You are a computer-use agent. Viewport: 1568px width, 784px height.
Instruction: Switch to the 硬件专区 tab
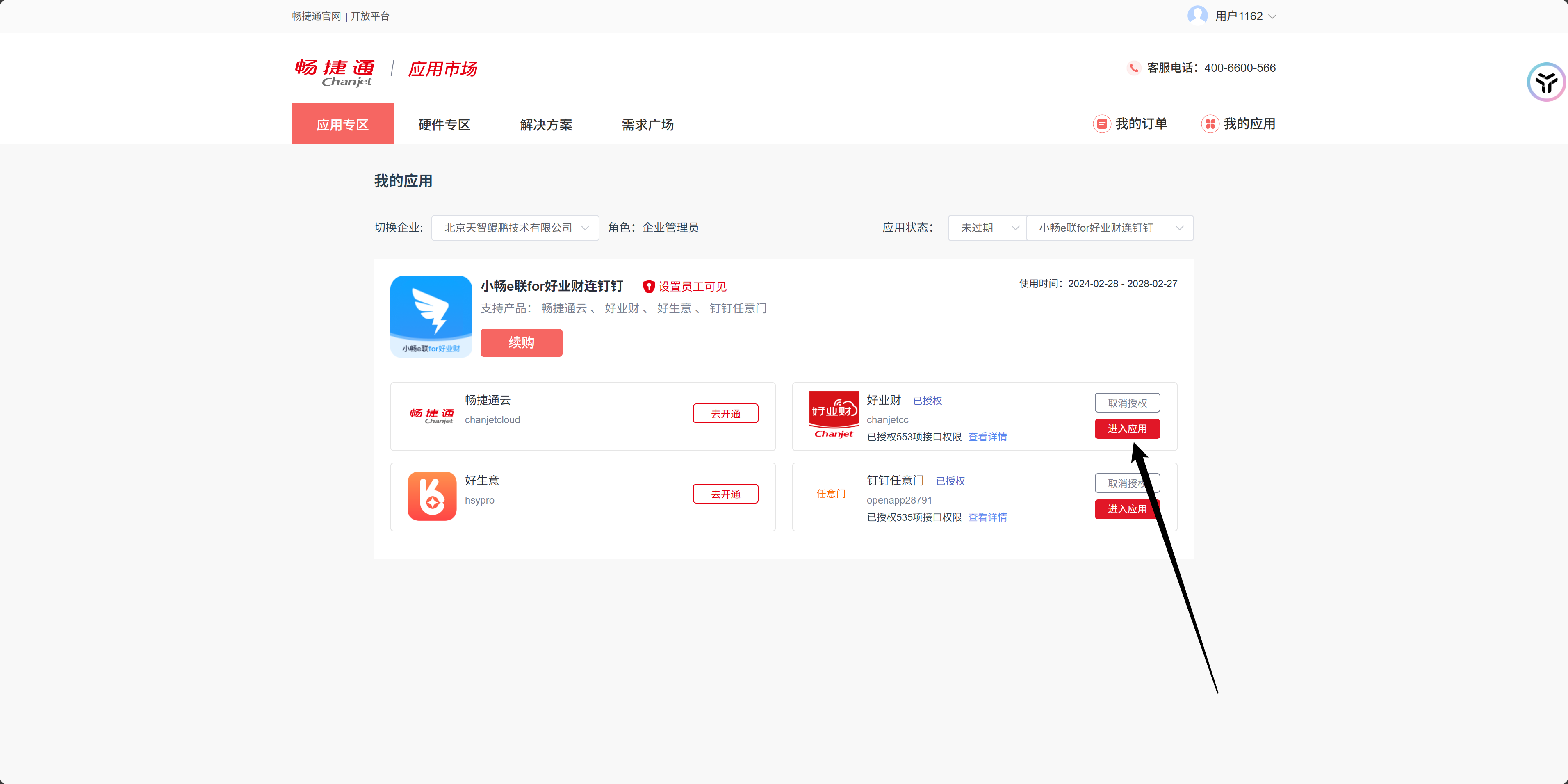pyautogui.click(x=444, y=125)
